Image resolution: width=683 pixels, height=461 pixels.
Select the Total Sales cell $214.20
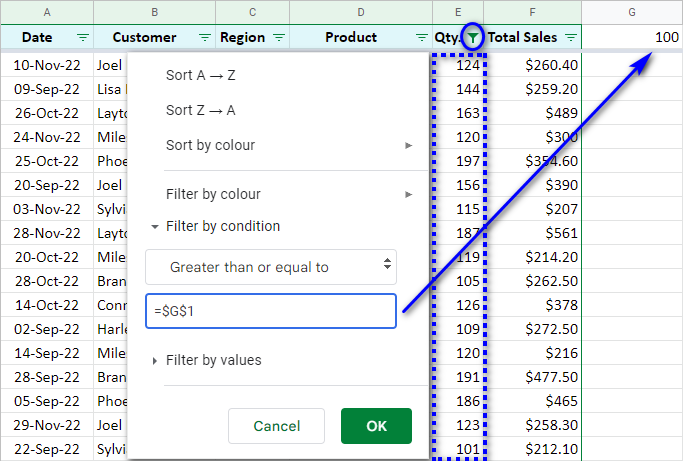(x=532, y=257)
